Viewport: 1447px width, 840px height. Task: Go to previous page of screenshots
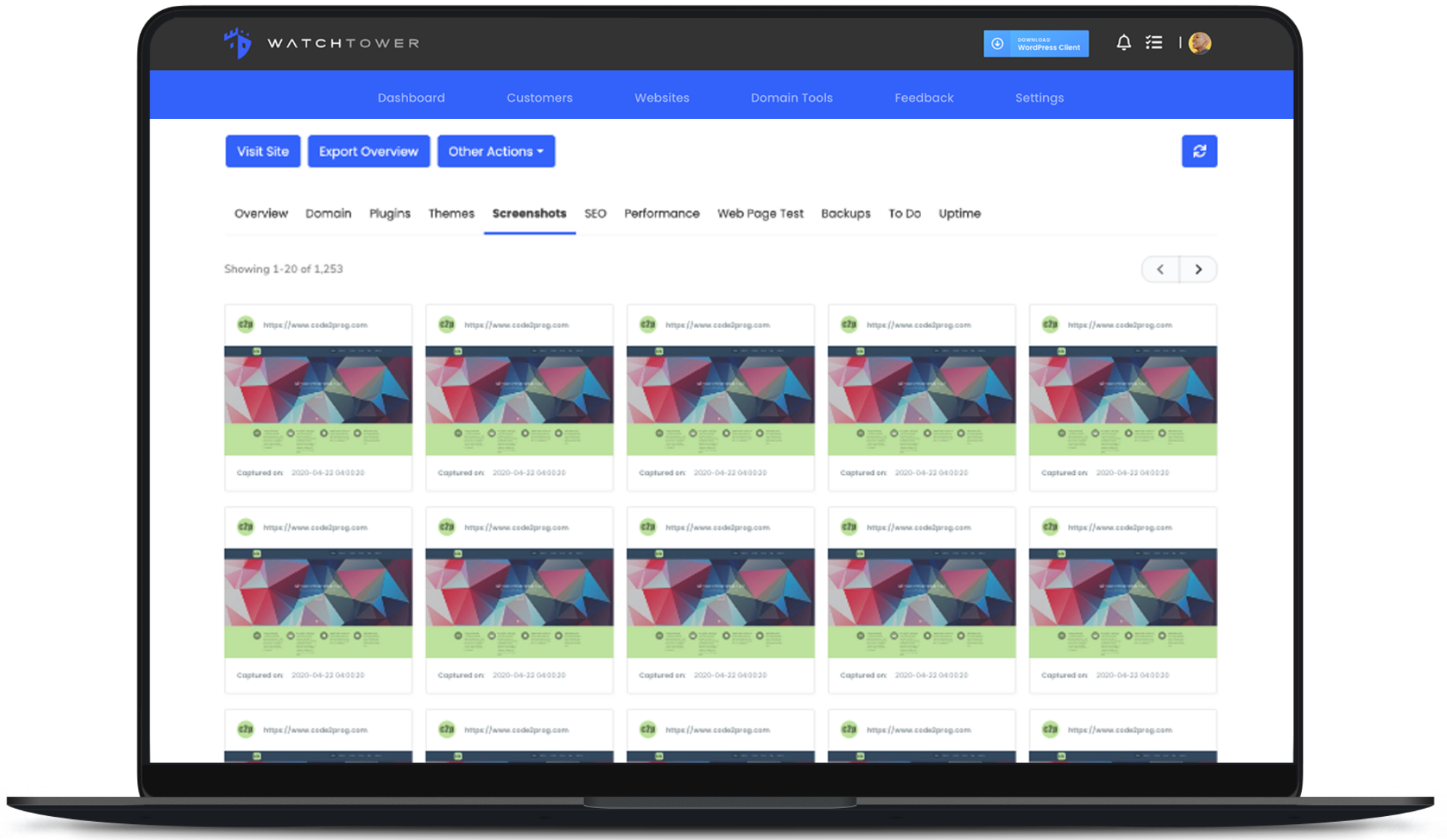[x=1160, y=269]
